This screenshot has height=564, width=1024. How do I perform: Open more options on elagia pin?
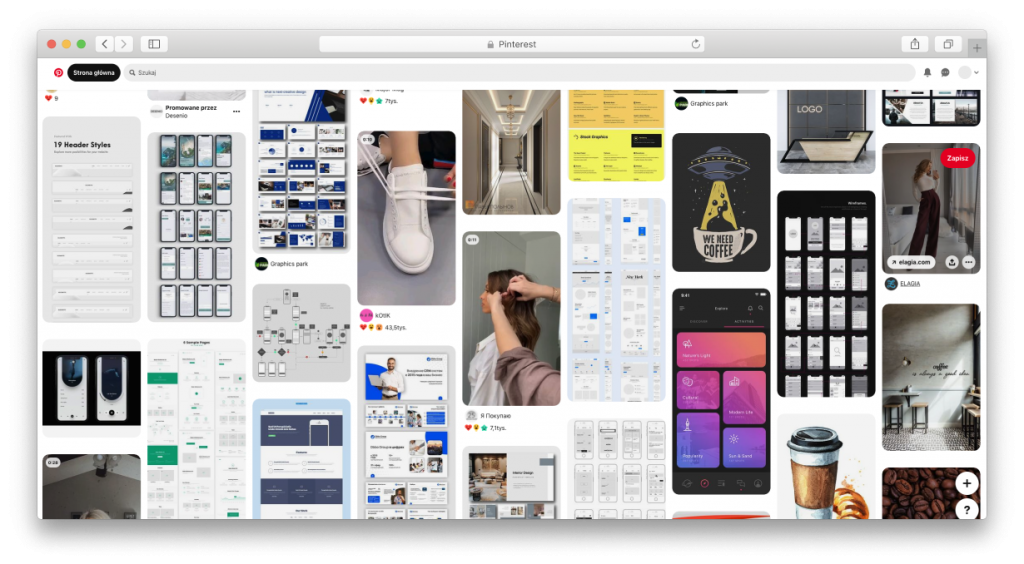(968, 262)
